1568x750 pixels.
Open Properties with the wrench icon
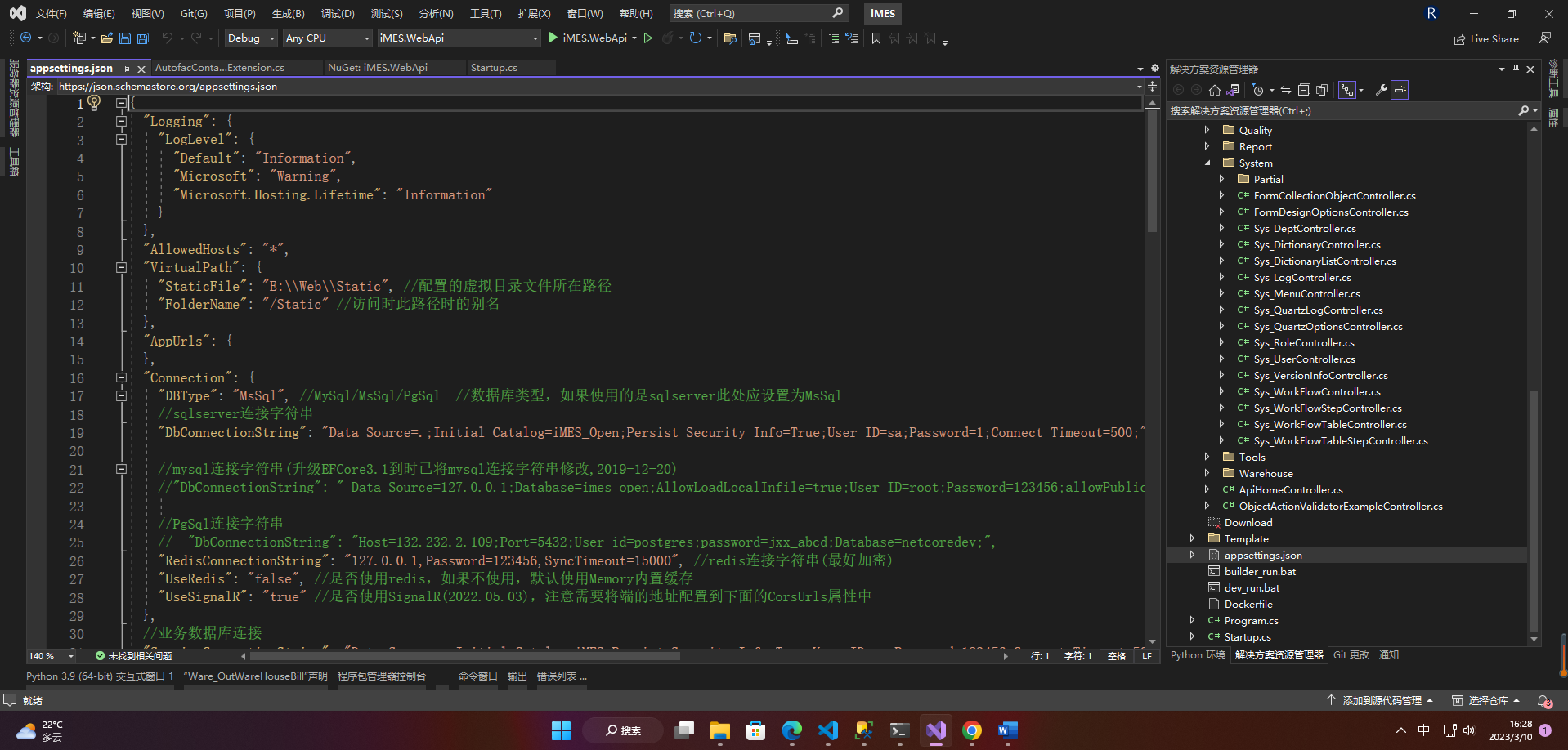click(x=1382, y=90)
